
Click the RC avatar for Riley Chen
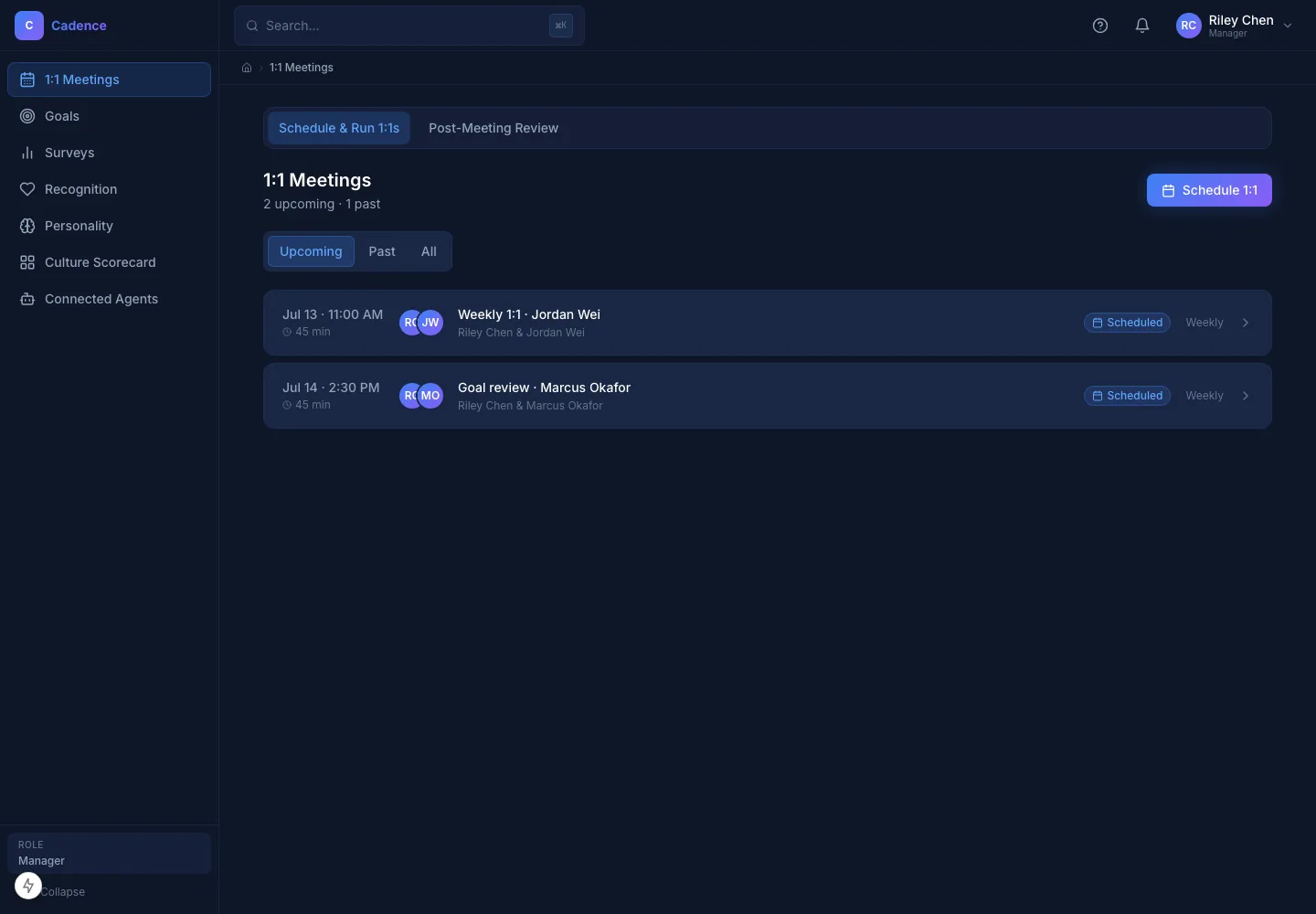click(x=1189, y=26)
